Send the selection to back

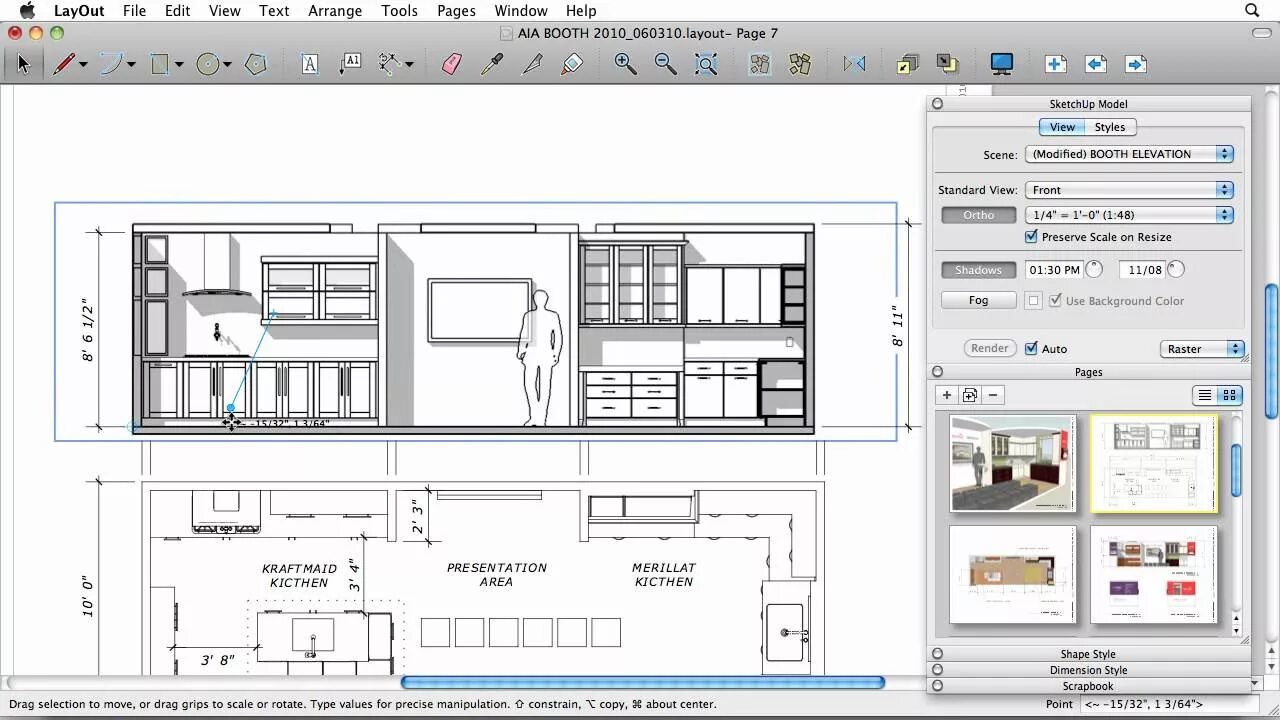(947, 64)
